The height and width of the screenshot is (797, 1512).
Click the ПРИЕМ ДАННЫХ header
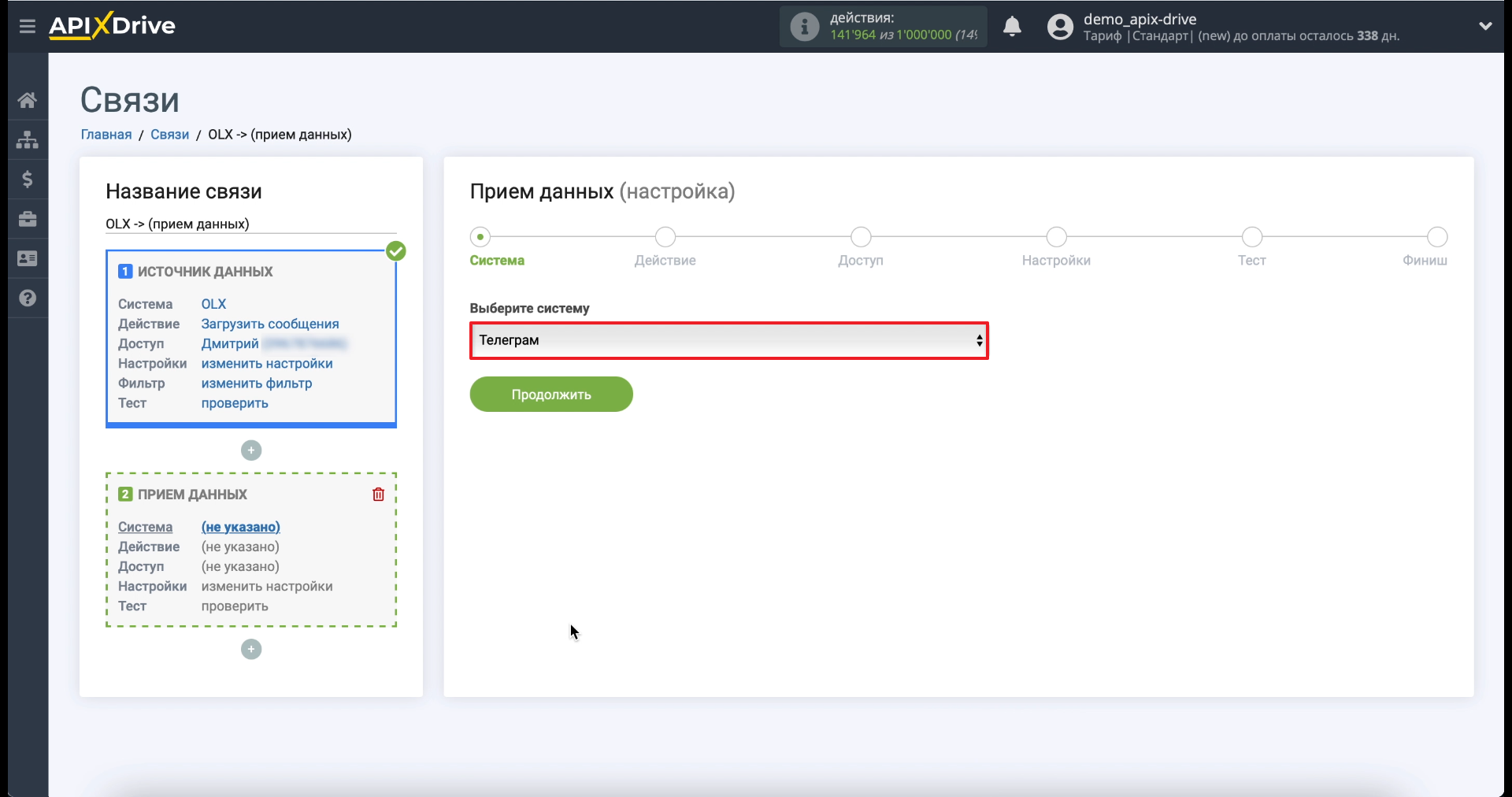(x=192, y=495)
